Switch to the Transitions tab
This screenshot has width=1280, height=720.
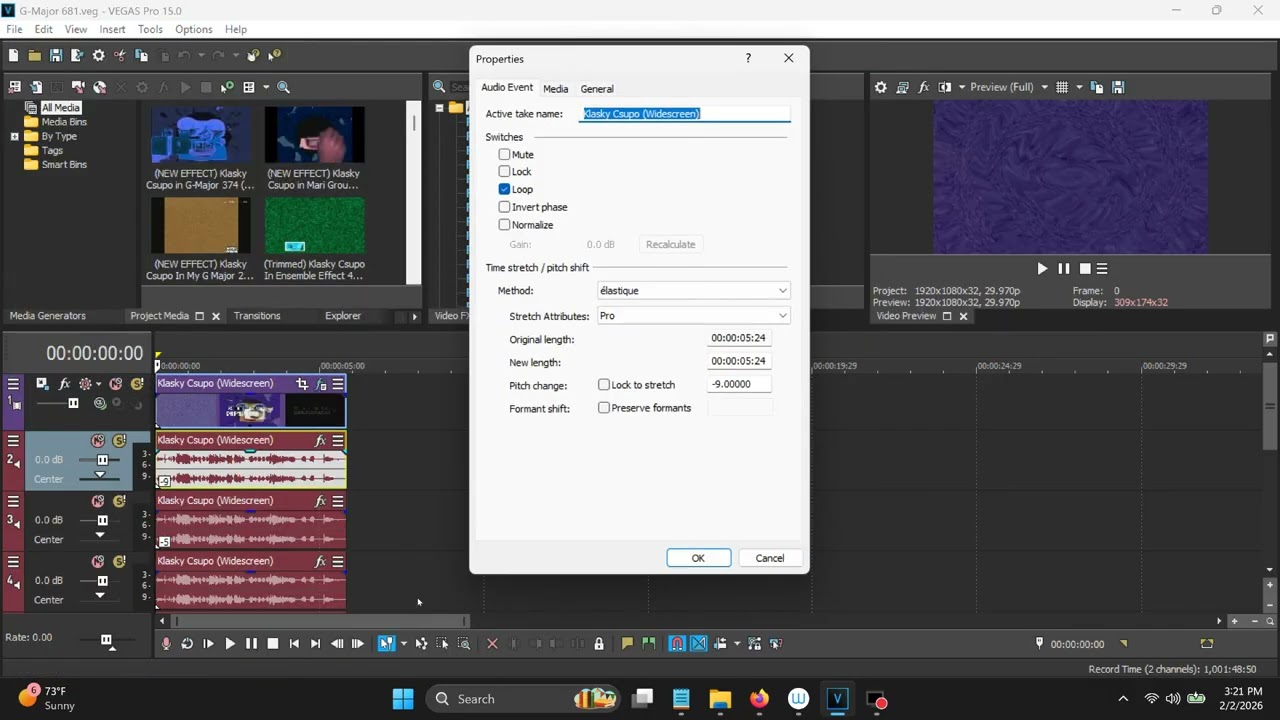tap(257, 316)
